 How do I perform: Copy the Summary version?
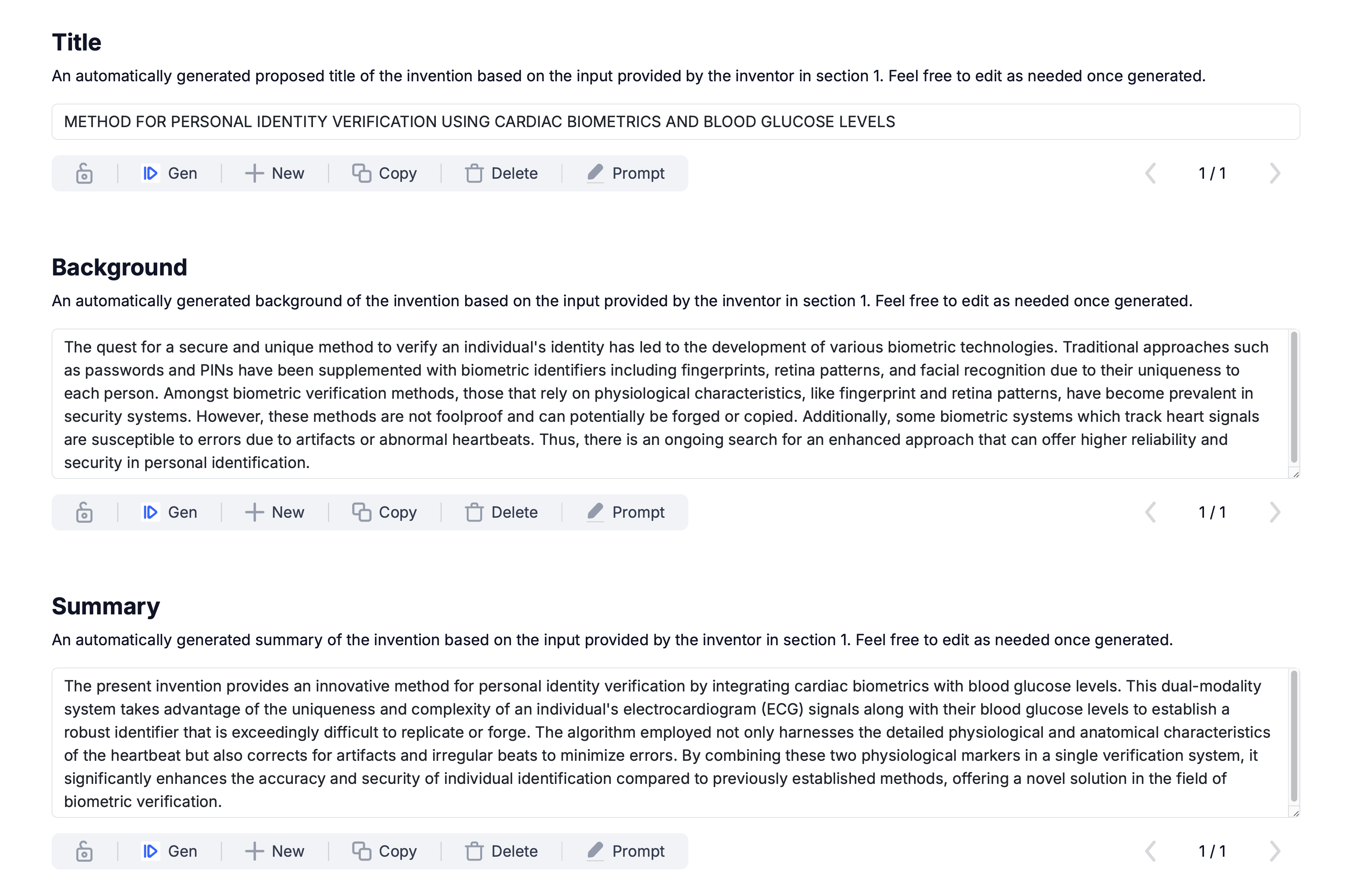pyautogui.click(x=384, y=851)
